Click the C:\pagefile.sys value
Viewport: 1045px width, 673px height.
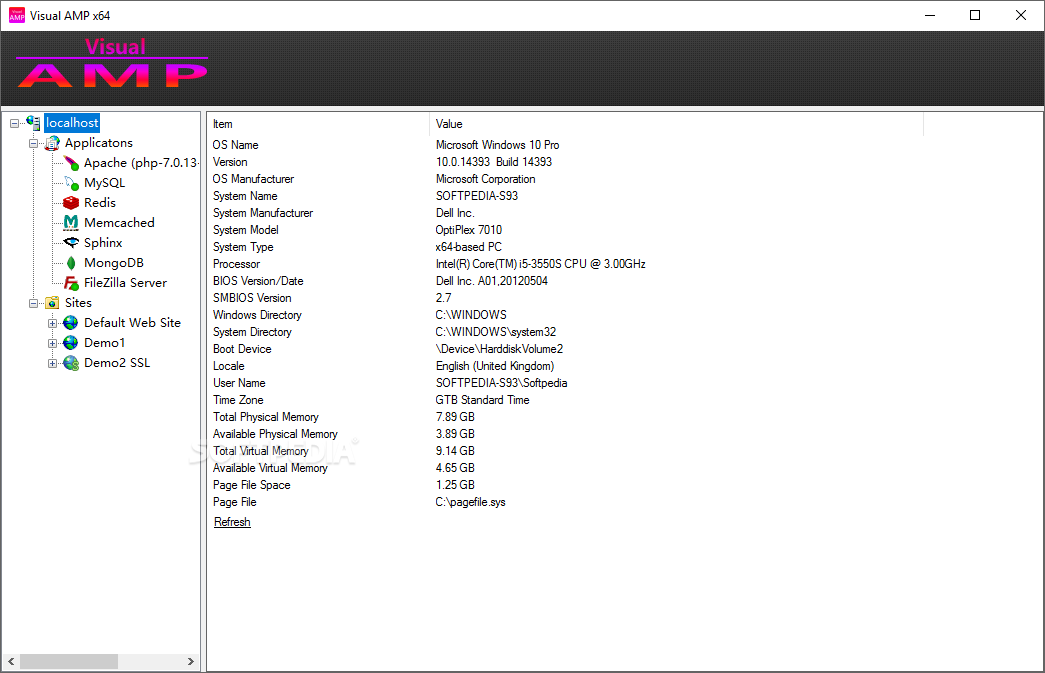click(471, 502)
